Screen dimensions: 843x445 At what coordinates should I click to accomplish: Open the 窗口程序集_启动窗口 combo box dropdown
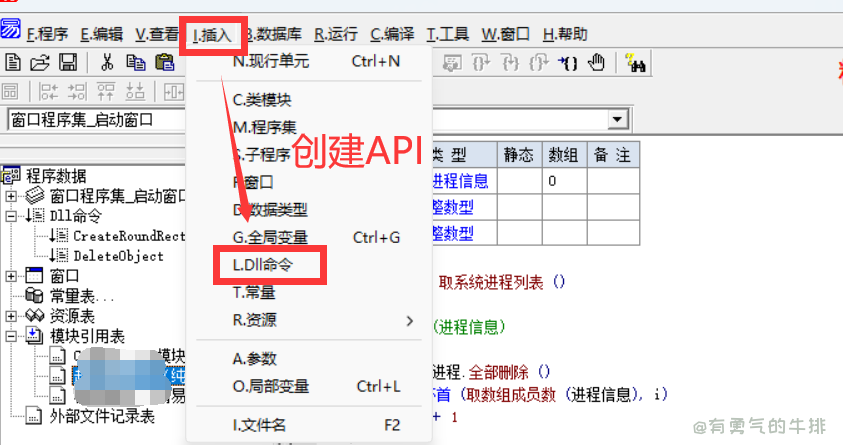click(x=618, y=120)
